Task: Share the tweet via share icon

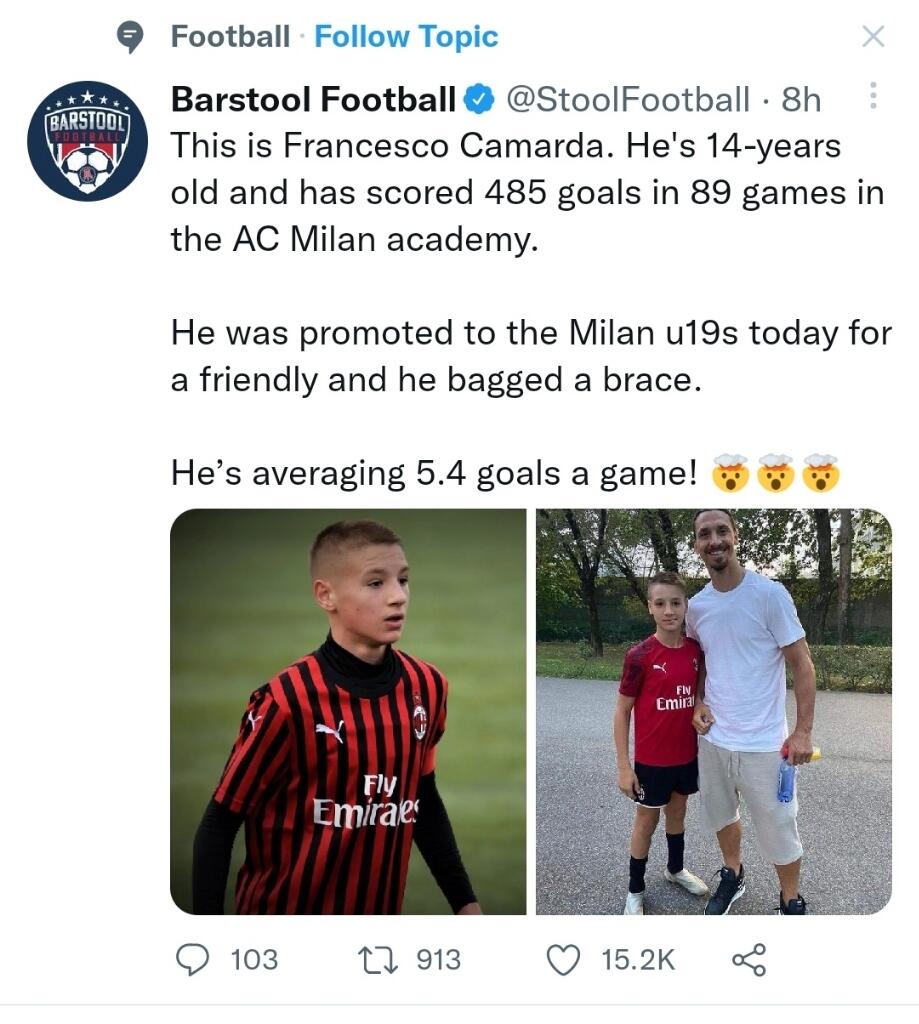Action: (749, 960)
